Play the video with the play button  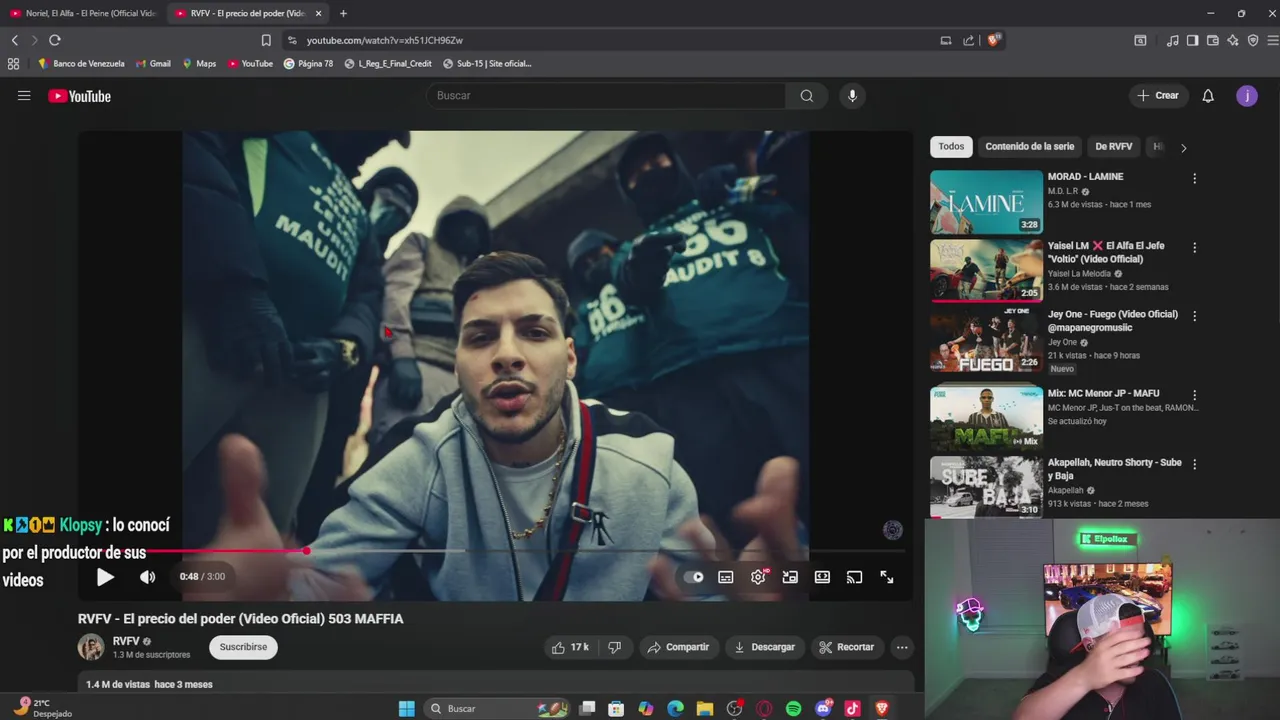(105, 577)
